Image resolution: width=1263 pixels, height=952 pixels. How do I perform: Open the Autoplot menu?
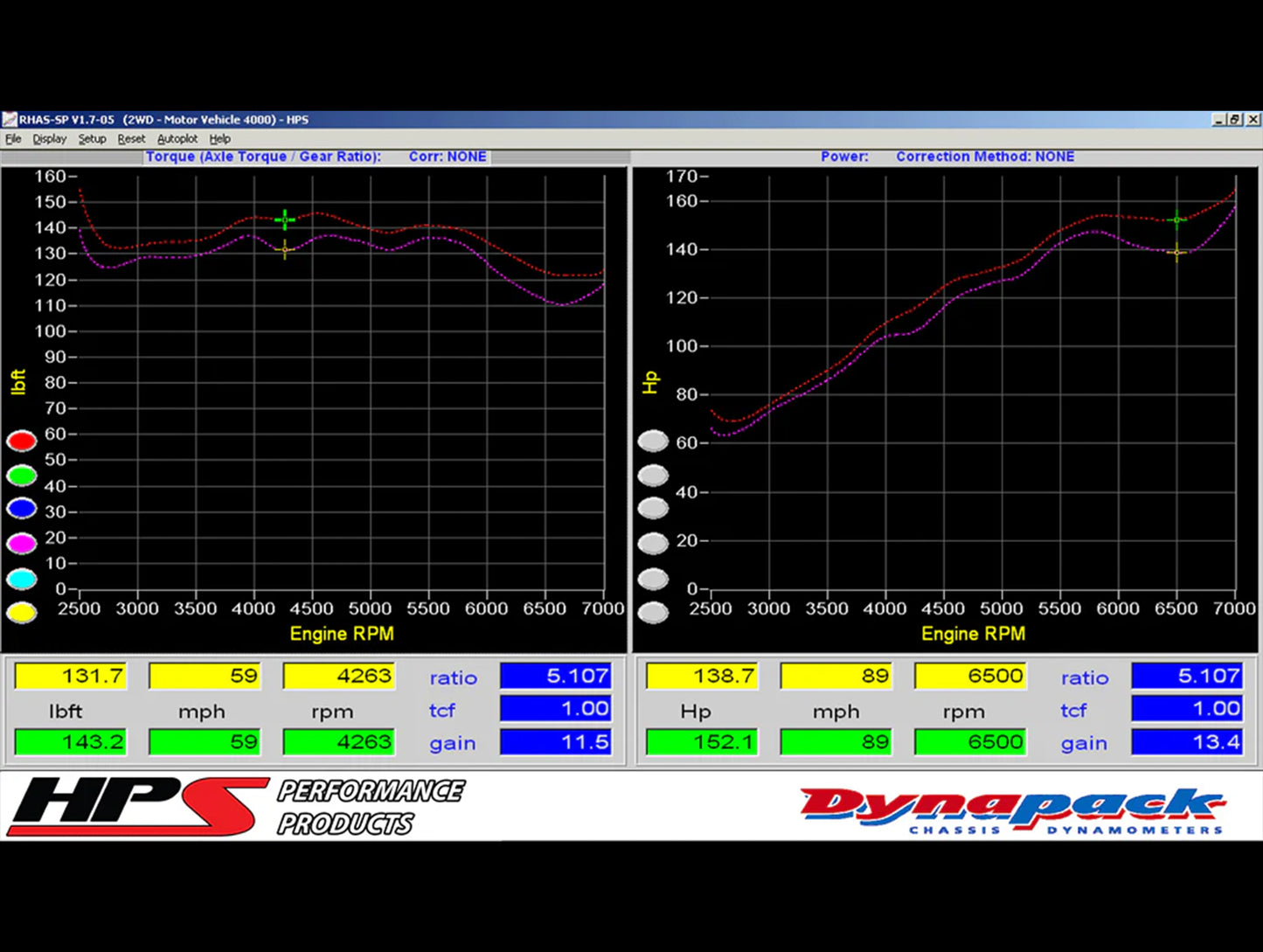point(177,139)
